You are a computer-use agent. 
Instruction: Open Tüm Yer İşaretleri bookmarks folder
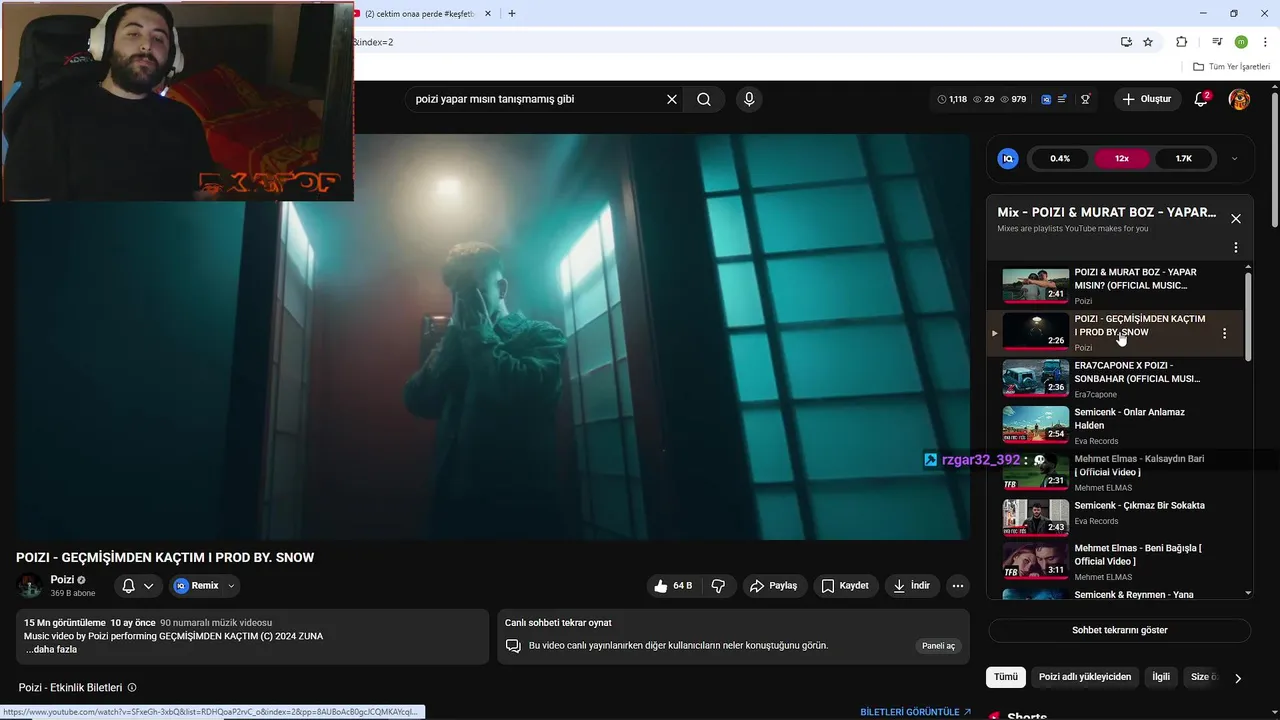coord(1232,67)
